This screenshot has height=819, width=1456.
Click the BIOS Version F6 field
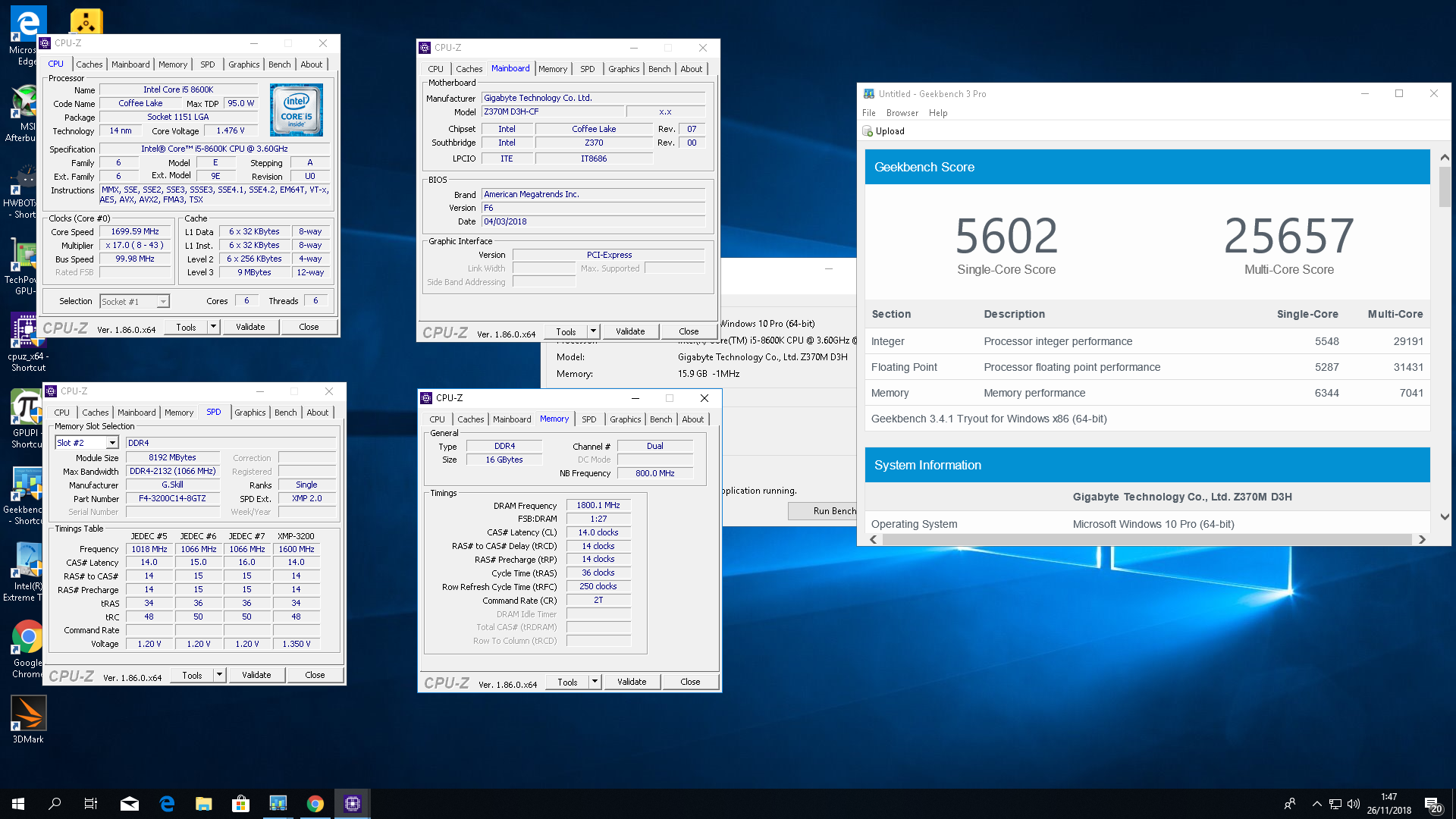(593, 208)
